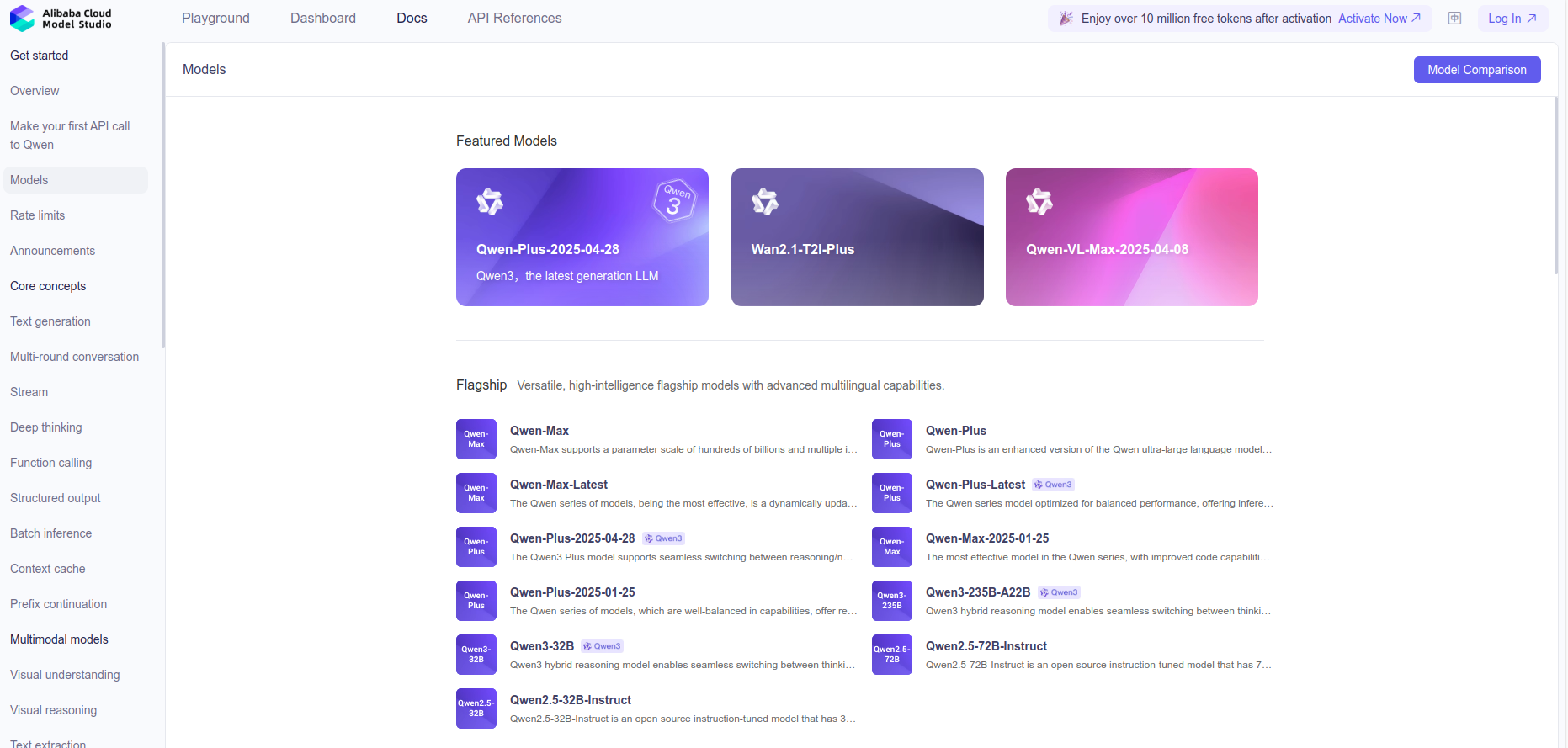Viewport: 1568px width, 748px height.
Task: Click the Qwen-Max-2025-01-25 row icon
Action: [x=892, y=547]
